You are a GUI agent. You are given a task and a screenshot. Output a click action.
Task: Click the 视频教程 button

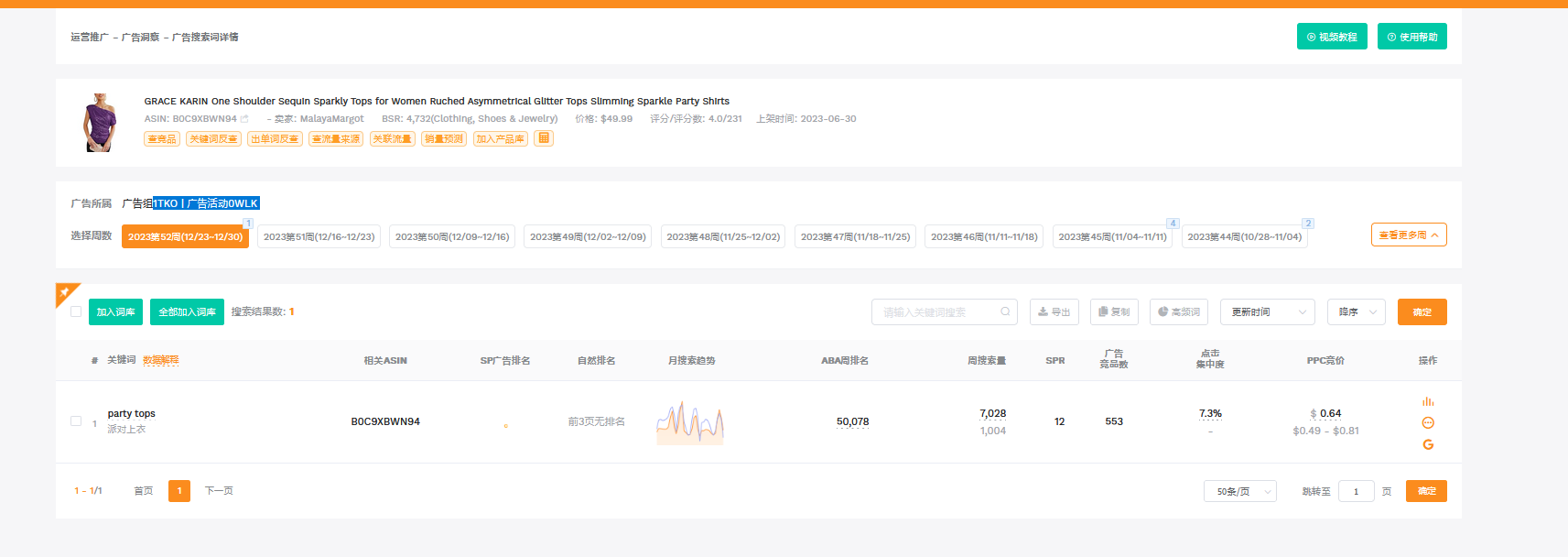pos(1331,37)
